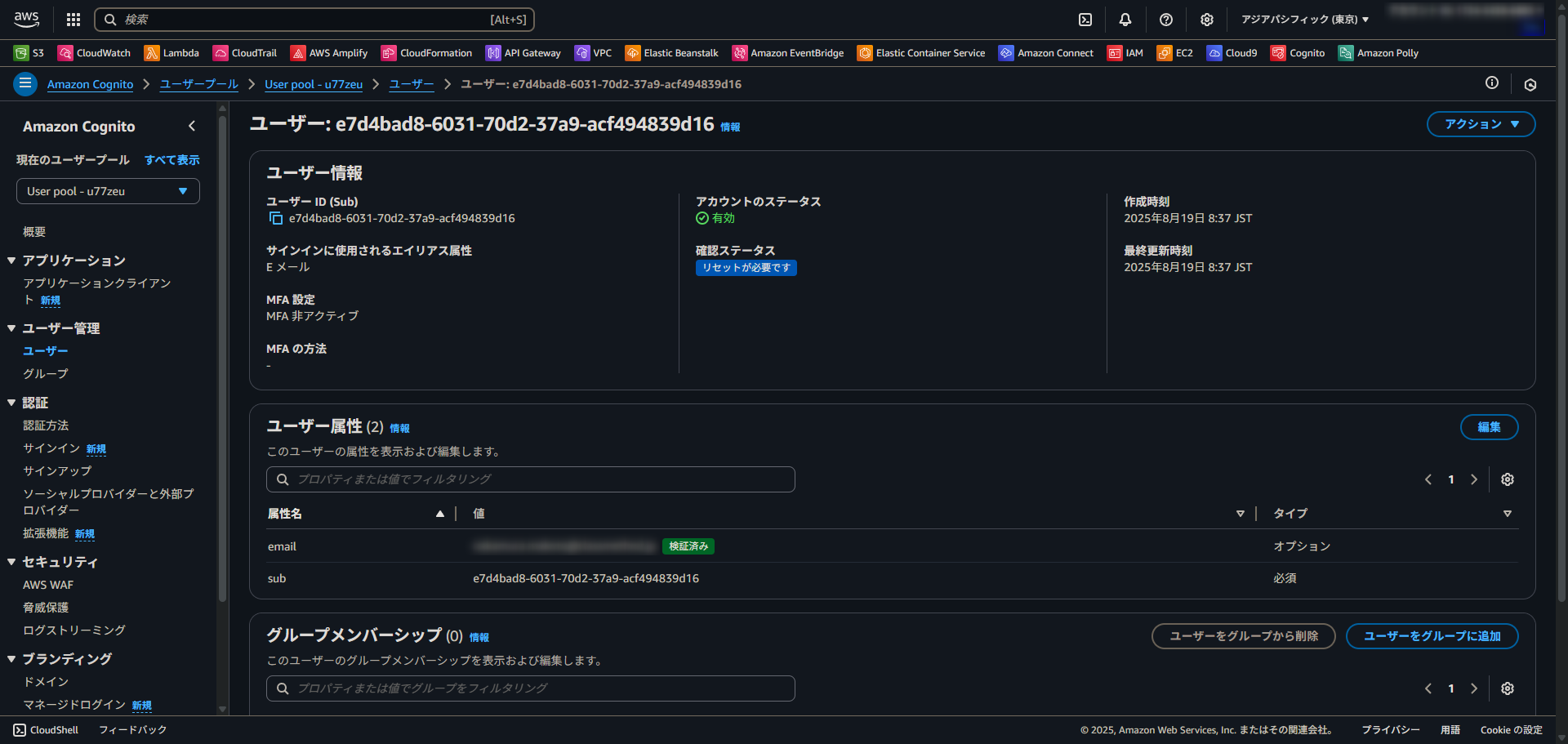Open user attributes table preferences gear
The width and height of the screenshot is (1568, 744).
click(x=1508, y=479)
